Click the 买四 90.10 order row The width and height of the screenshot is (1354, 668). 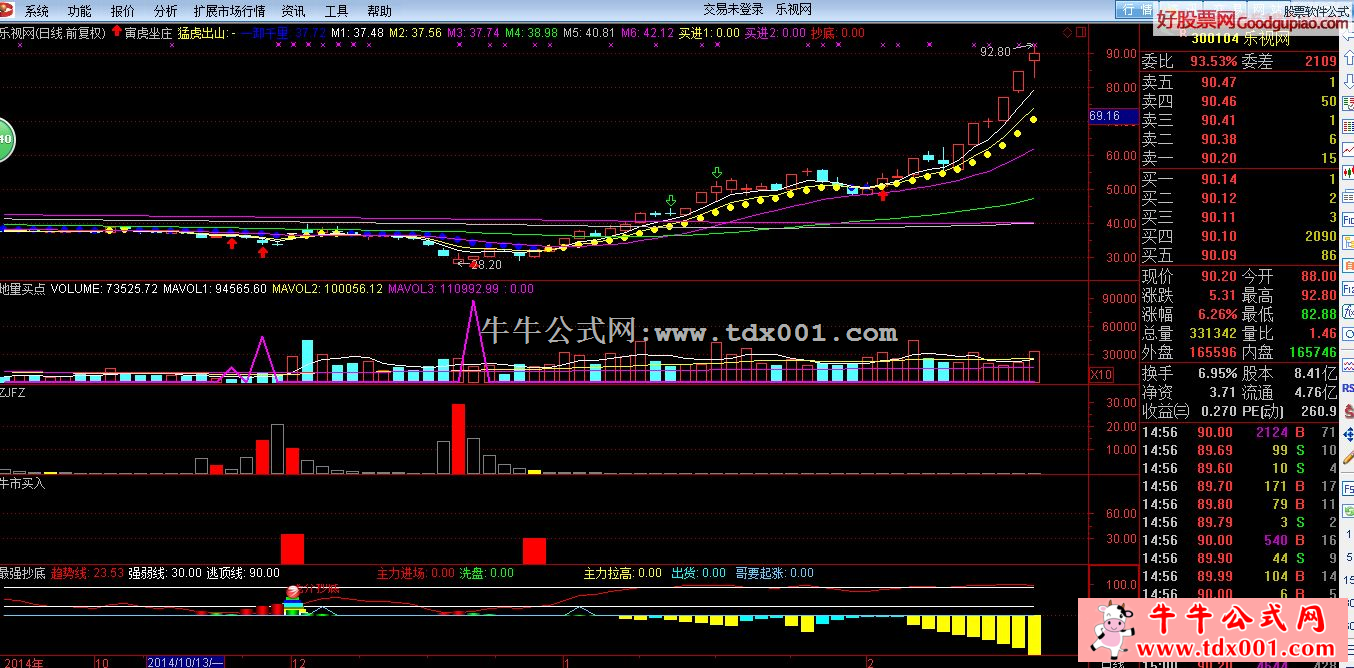(1239, 237)
